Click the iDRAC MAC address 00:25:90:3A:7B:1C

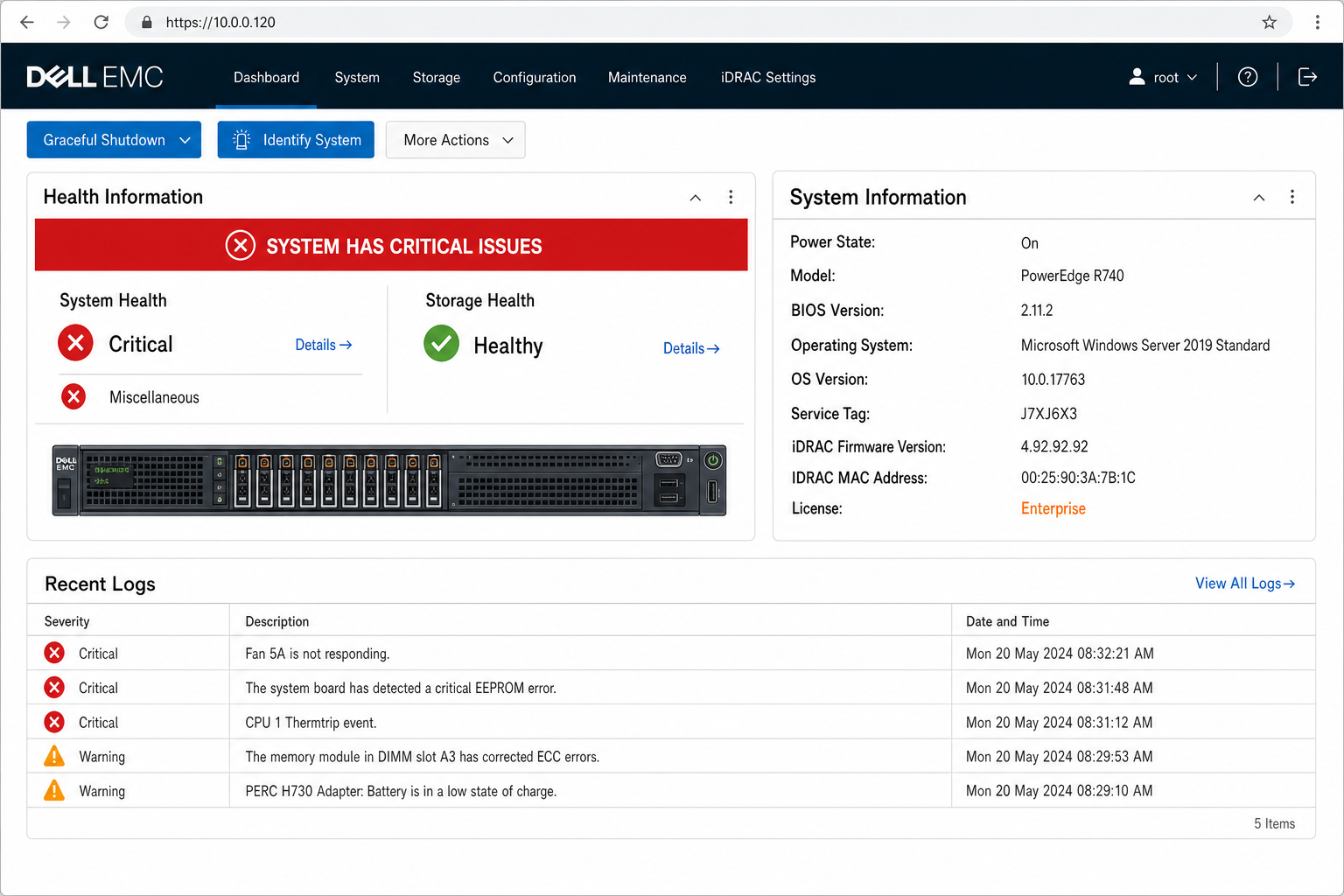(x=1078, y=478)
